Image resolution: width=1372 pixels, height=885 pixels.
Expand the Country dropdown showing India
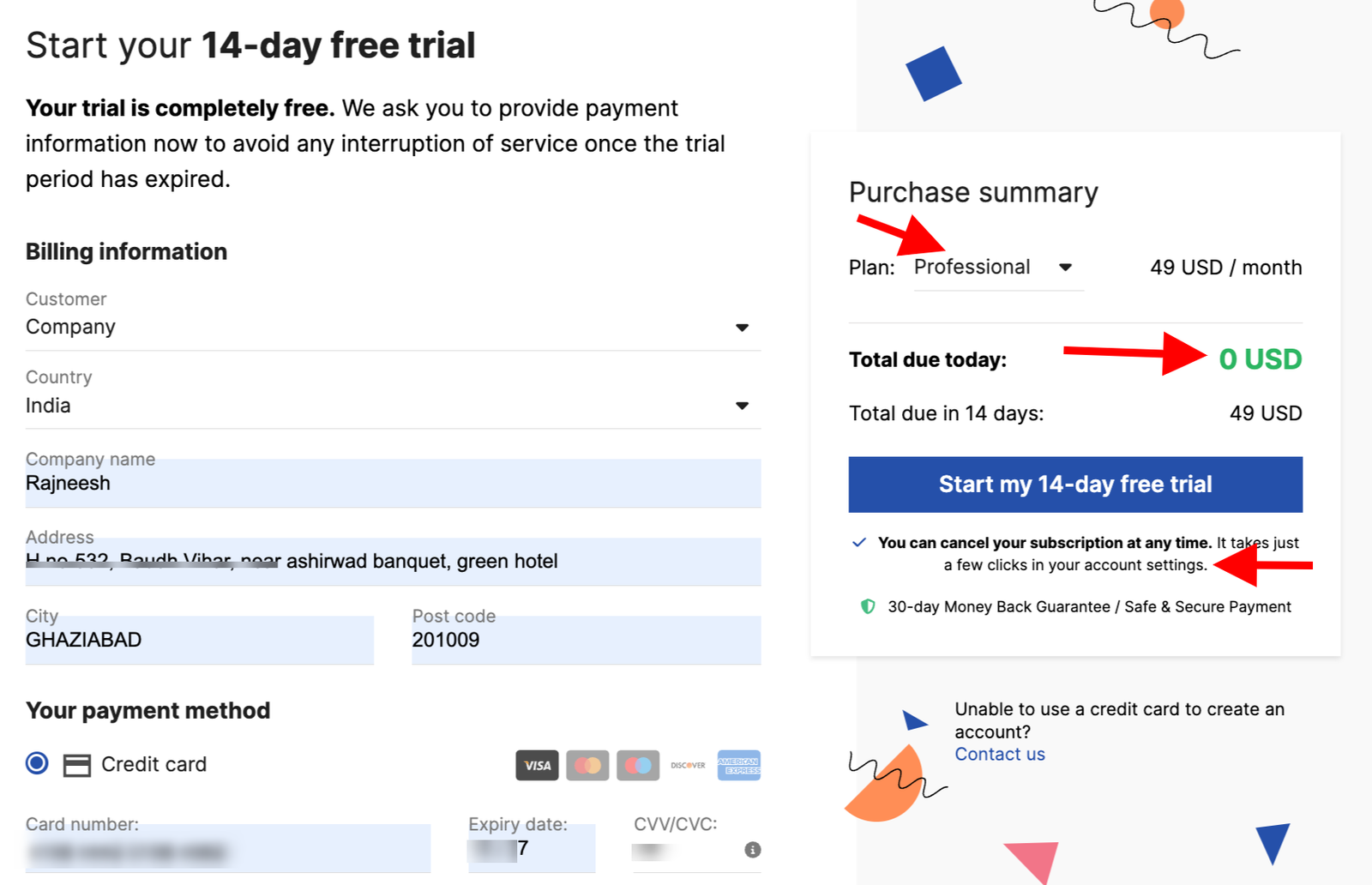pos(393,406)
